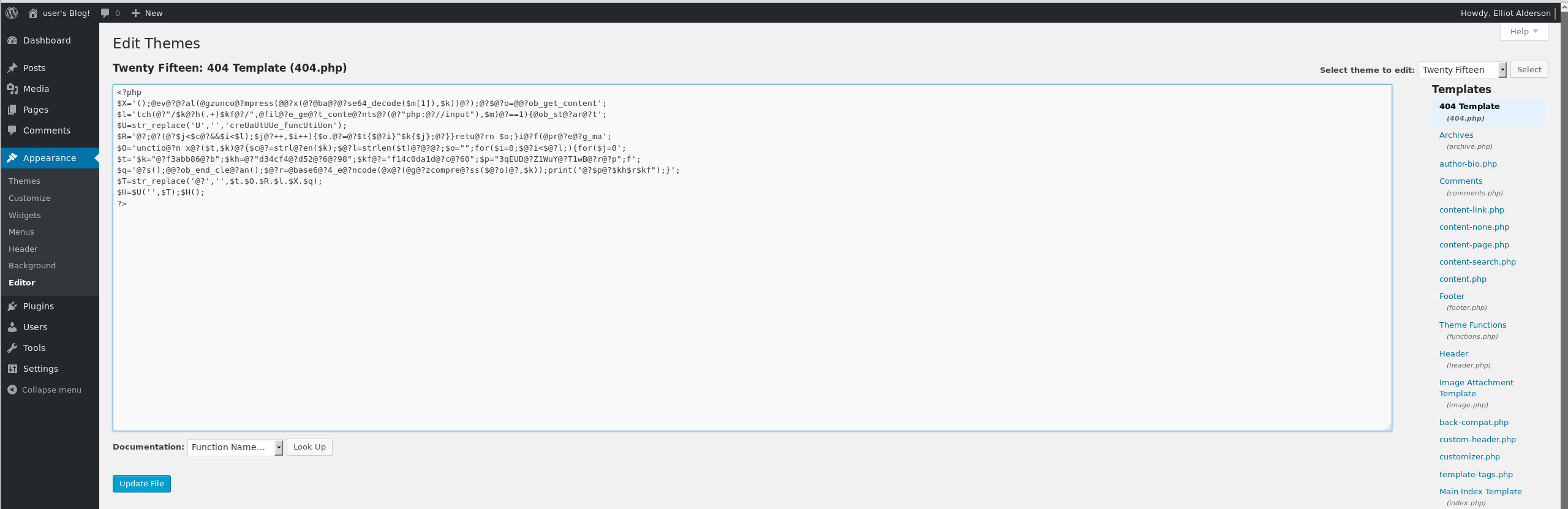Select Editor submenu item
Image resolution: width=1568 pixels, height=509 pixels.
[22, 283]
